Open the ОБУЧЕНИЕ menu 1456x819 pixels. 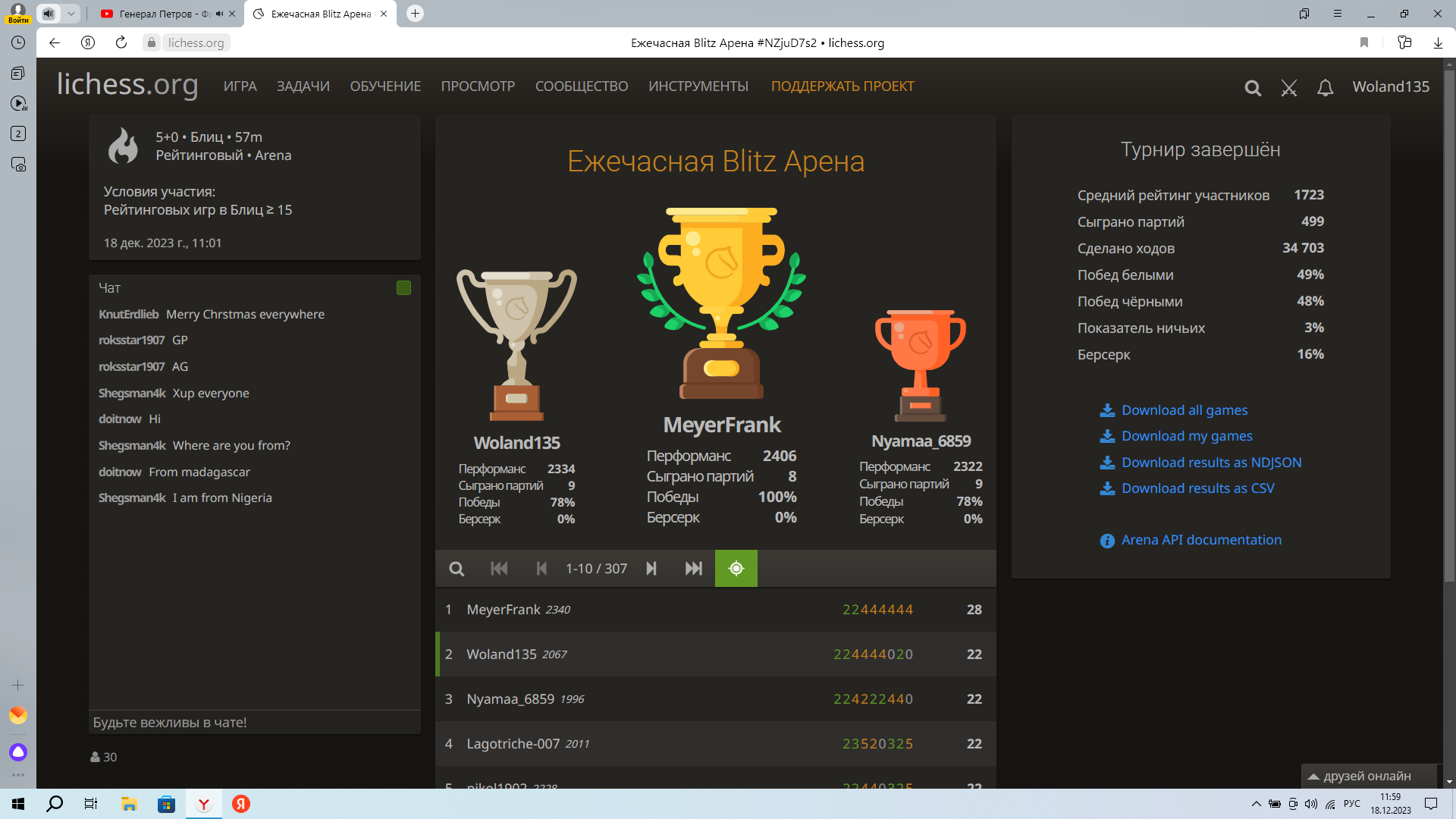385,86
